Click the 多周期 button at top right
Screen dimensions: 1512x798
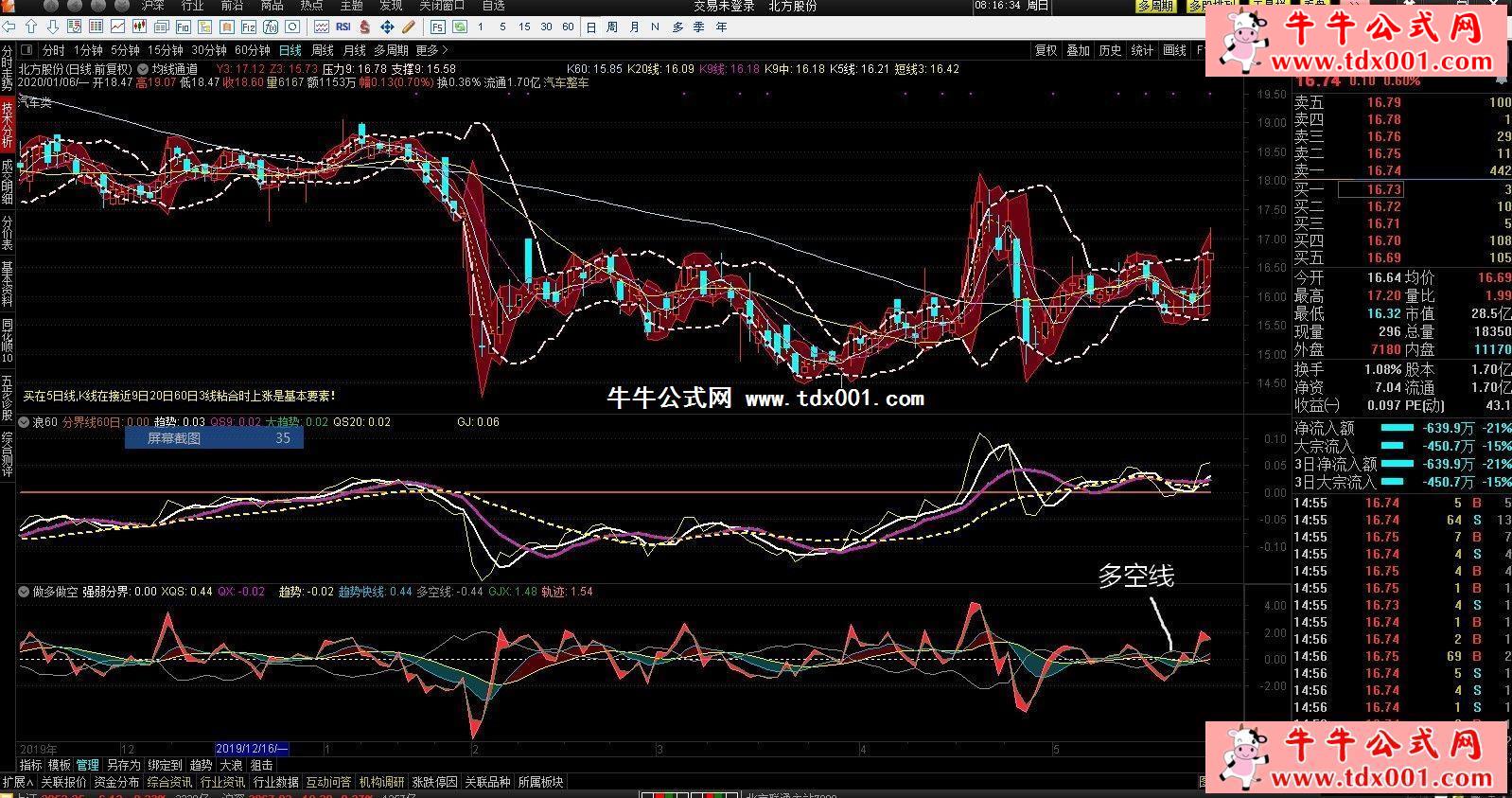coord(1154,6)
